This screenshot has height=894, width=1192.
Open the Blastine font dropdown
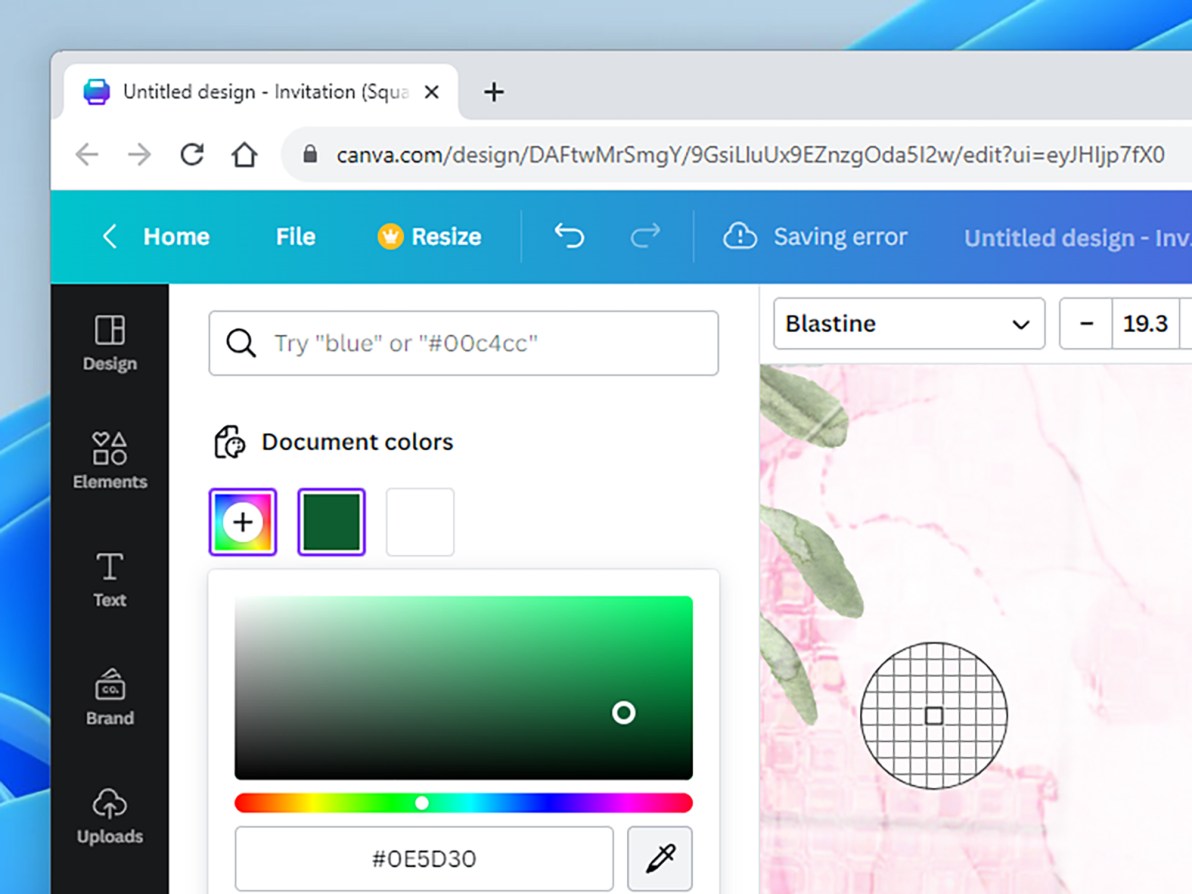point(907,323)
